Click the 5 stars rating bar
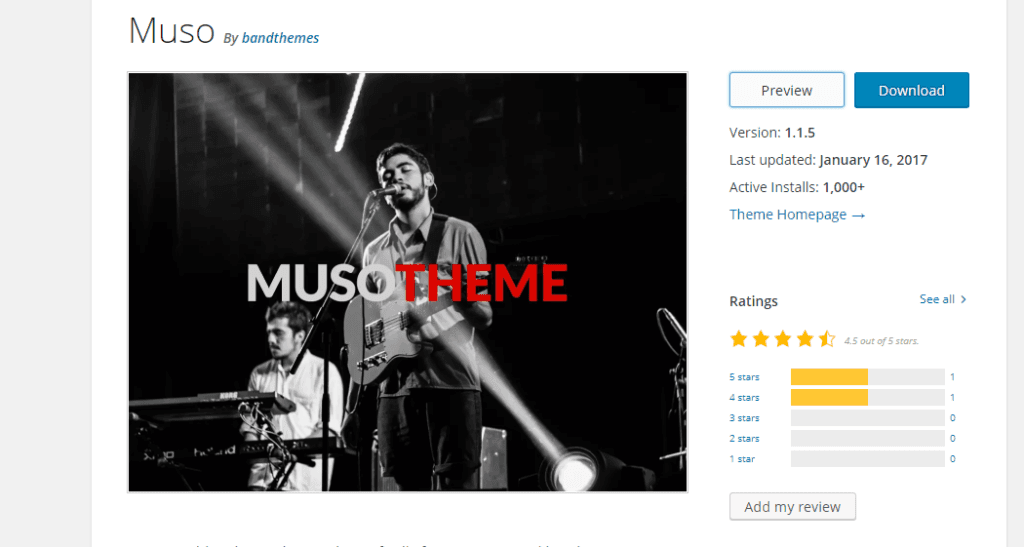The image size is (1024, 547). [x=867, y=377]
